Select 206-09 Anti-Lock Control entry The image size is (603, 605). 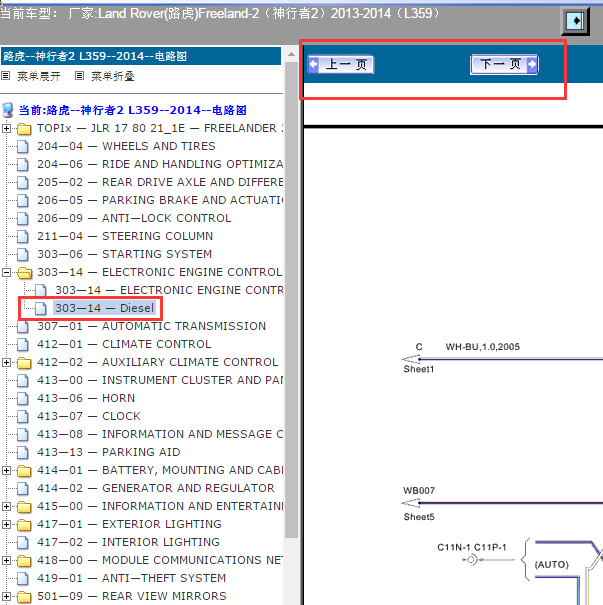[134, 218]
